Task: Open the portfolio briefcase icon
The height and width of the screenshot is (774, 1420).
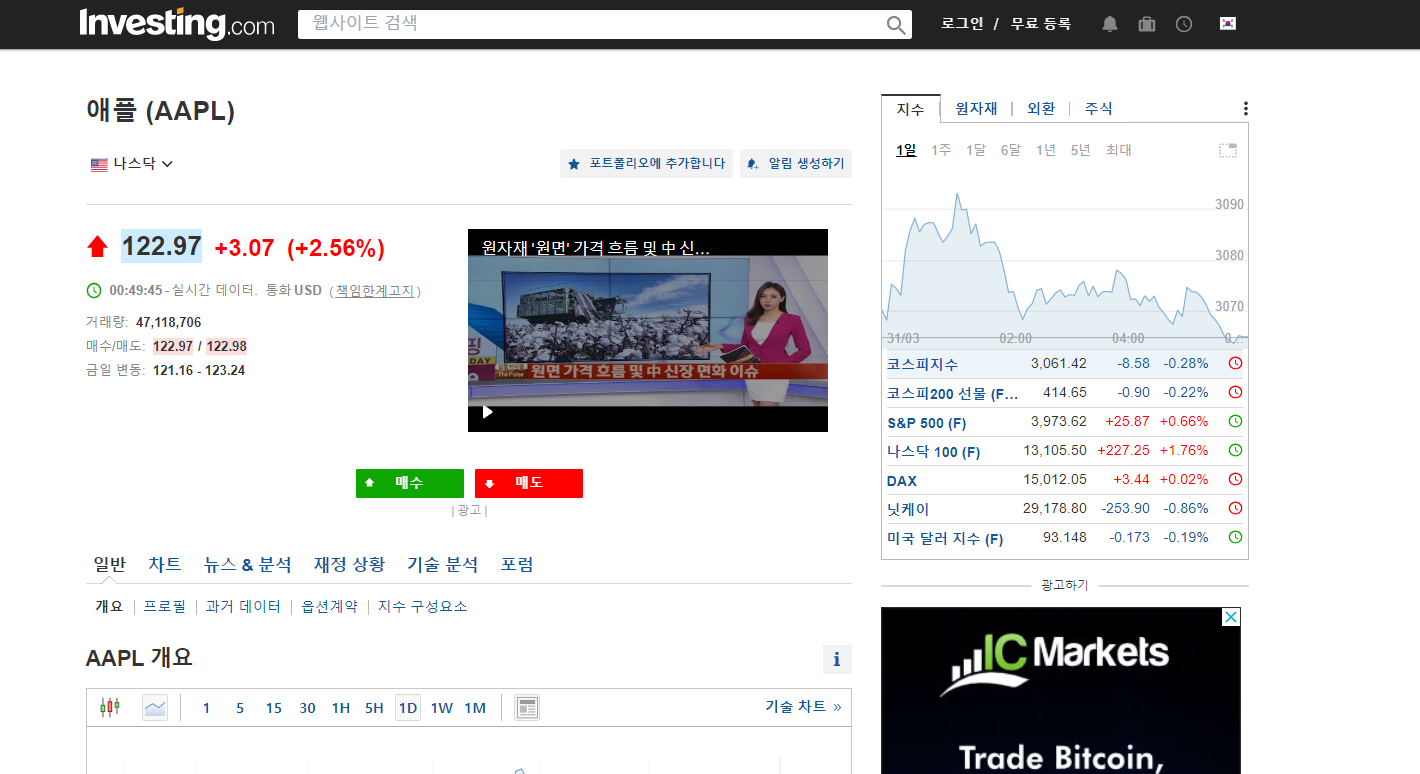Action: [1147, 24]
